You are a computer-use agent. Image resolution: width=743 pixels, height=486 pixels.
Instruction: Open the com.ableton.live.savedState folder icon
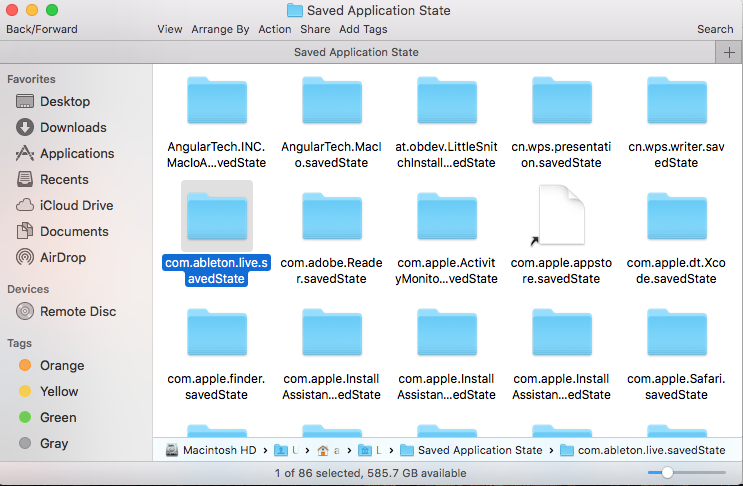(x=216, y=215)
